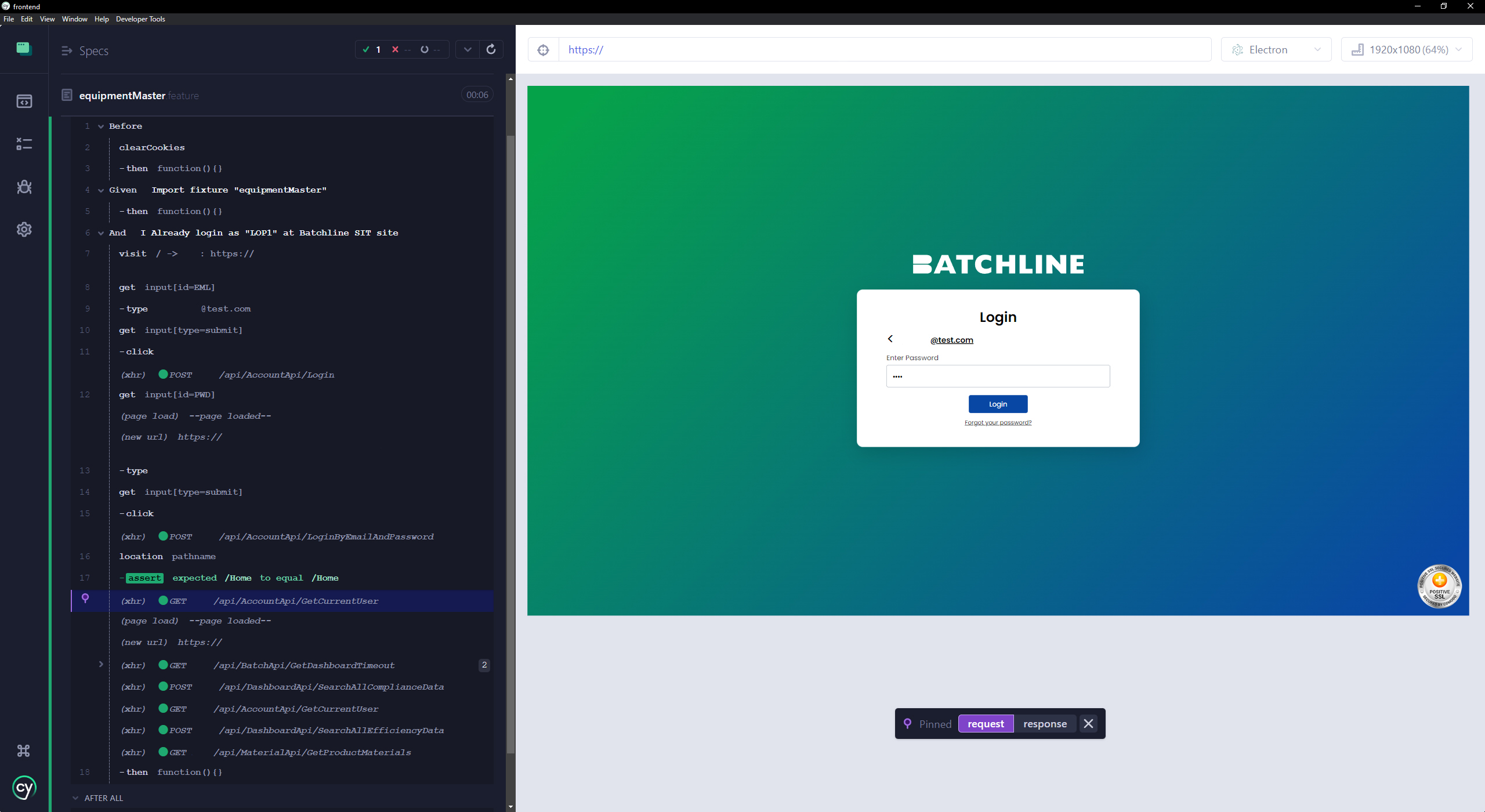Select the LoginByEmailAndPassword xhr request
Viewport: 1485px width, 812px height.
coord(282,536)
